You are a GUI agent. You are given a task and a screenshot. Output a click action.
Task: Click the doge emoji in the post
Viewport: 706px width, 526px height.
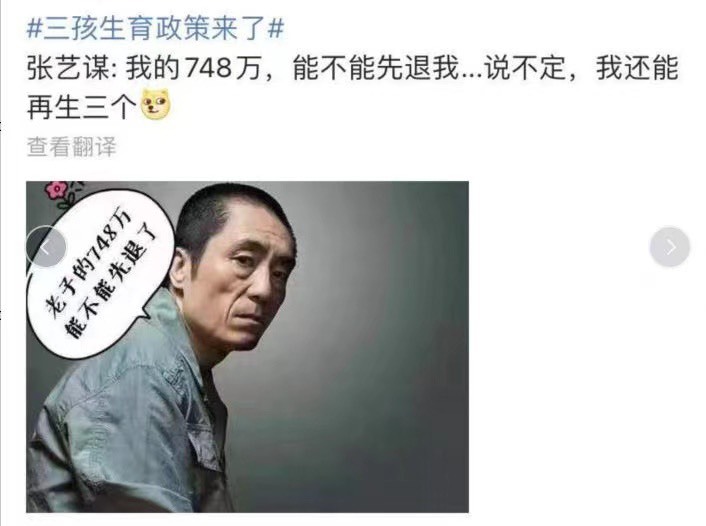click(155, 104)
